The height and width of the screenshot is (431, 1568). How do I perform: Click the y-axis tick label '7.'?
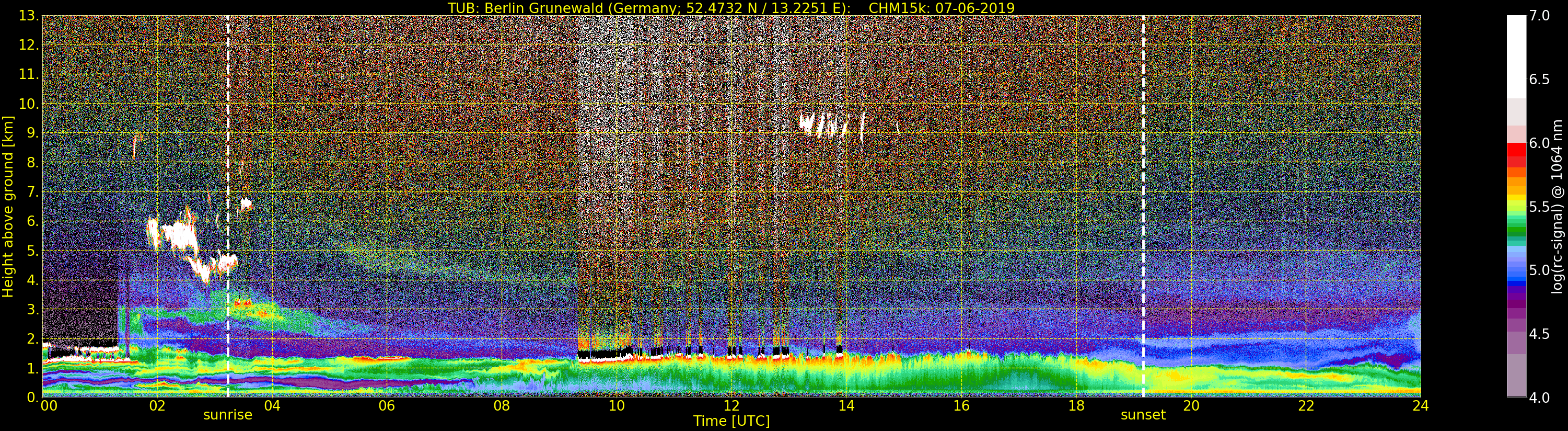[x=33, y=192]
